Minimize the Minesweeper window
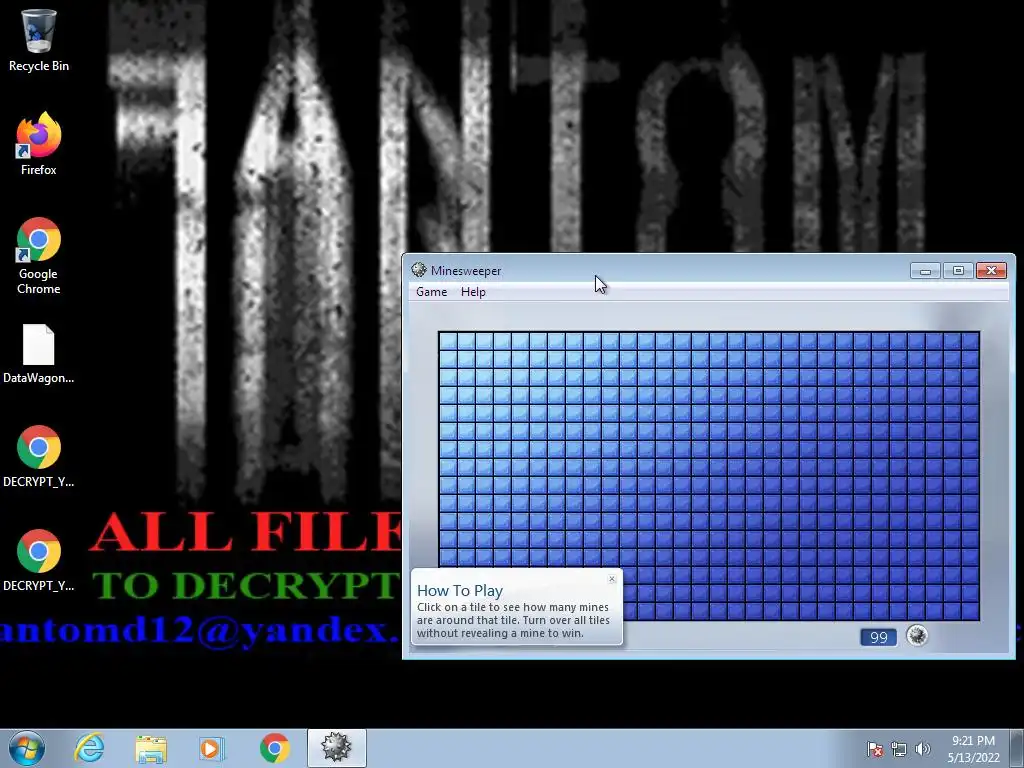The width and height of the screenshot is (1024, 768). (925, 270)
